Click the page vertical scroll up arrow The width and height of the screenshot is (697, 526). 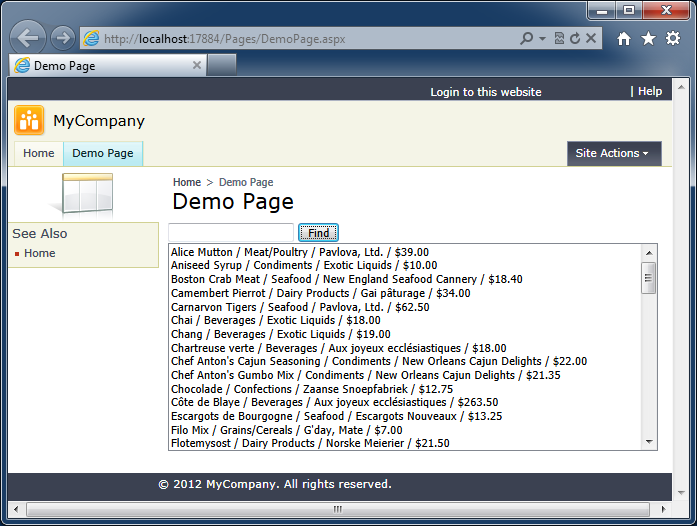click(681, 88)
